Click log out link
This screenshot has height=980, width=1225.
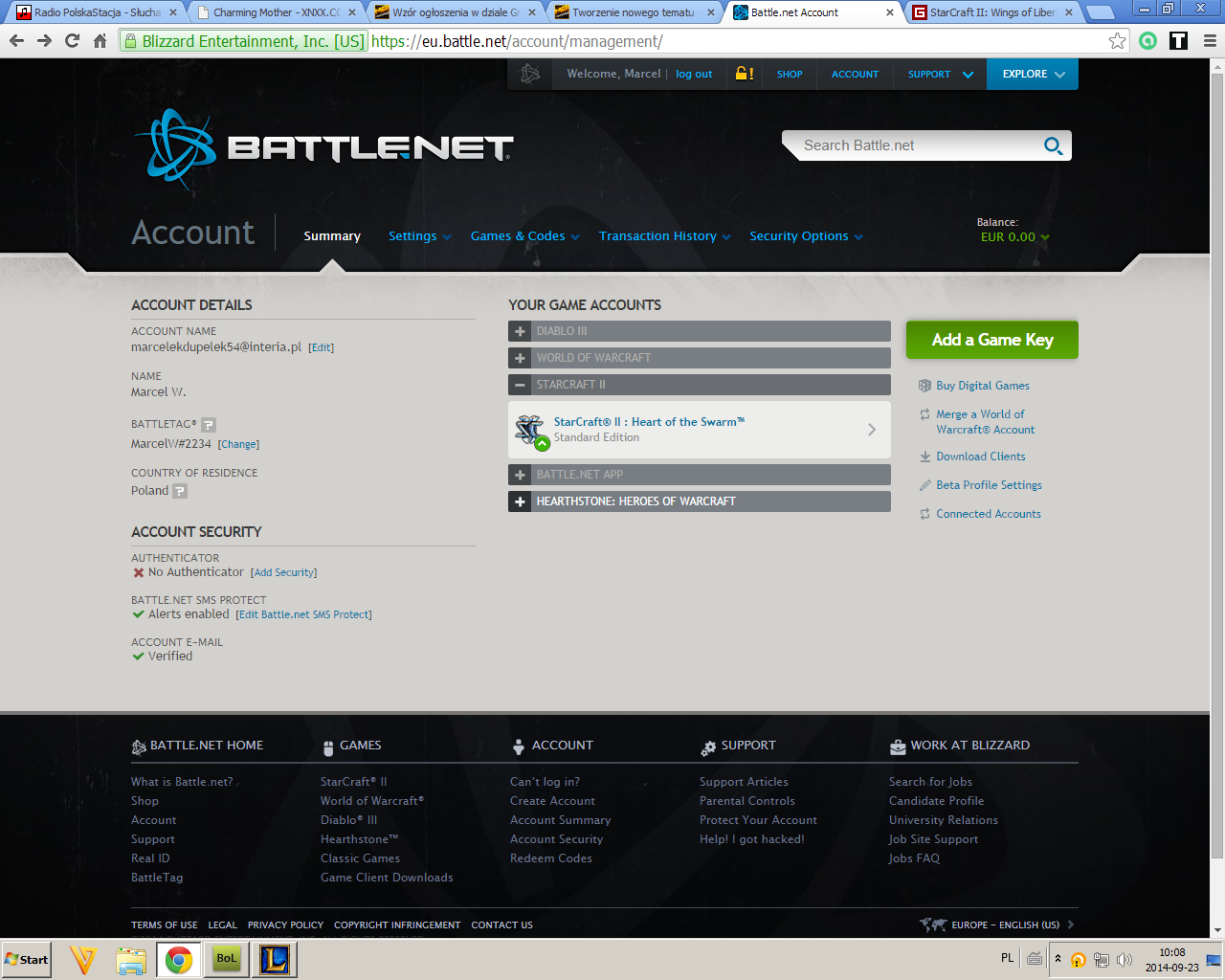pyautogui.click(x=694, y=74)
